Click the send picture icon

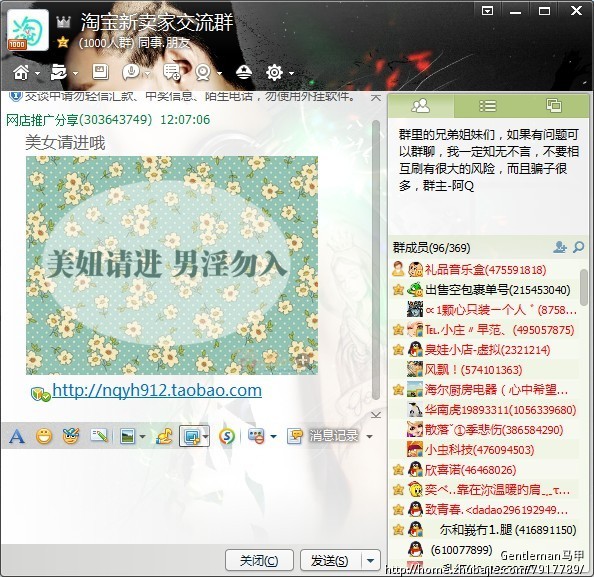tap(128, 436)
